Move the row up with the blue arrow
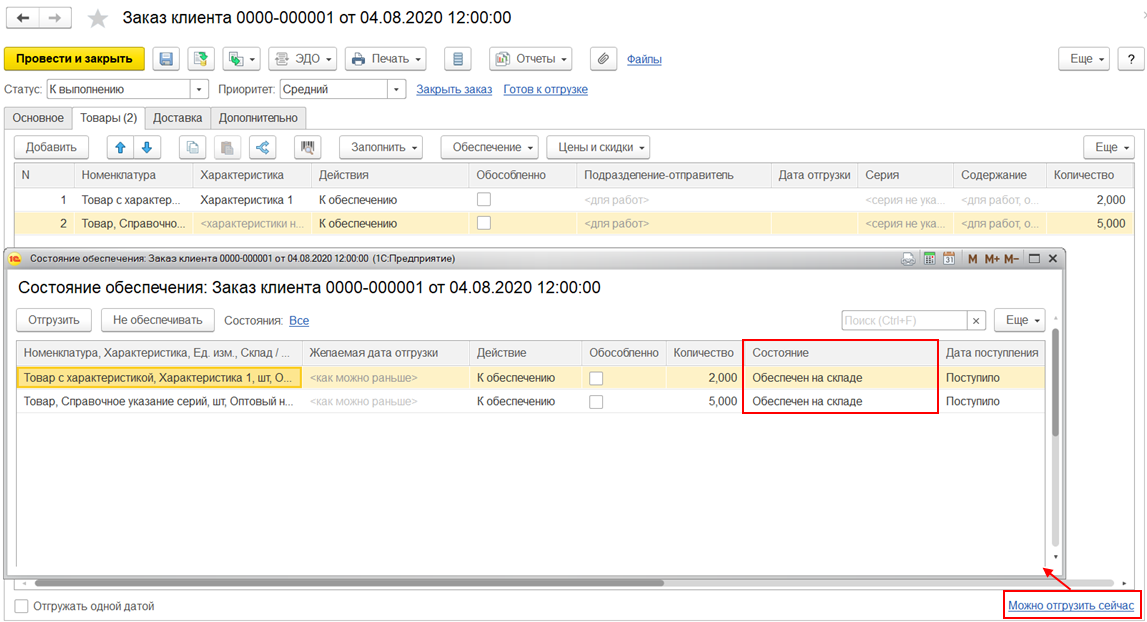 121,147
